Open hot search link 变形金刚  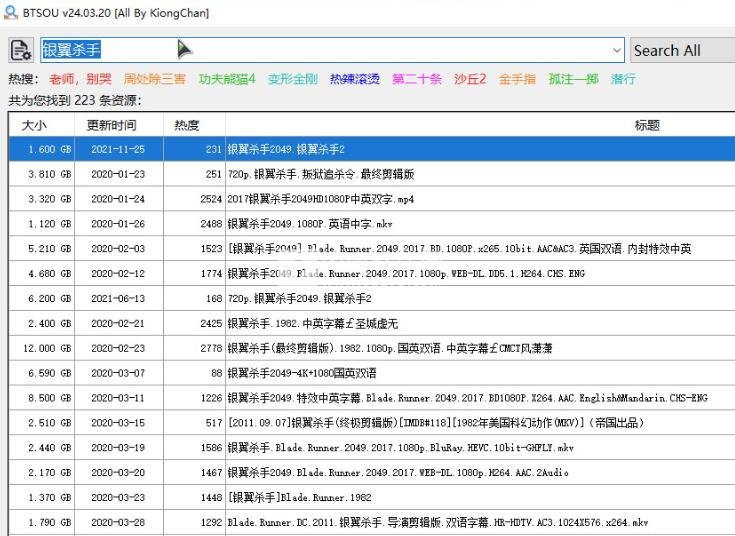(x=293, y=79)
